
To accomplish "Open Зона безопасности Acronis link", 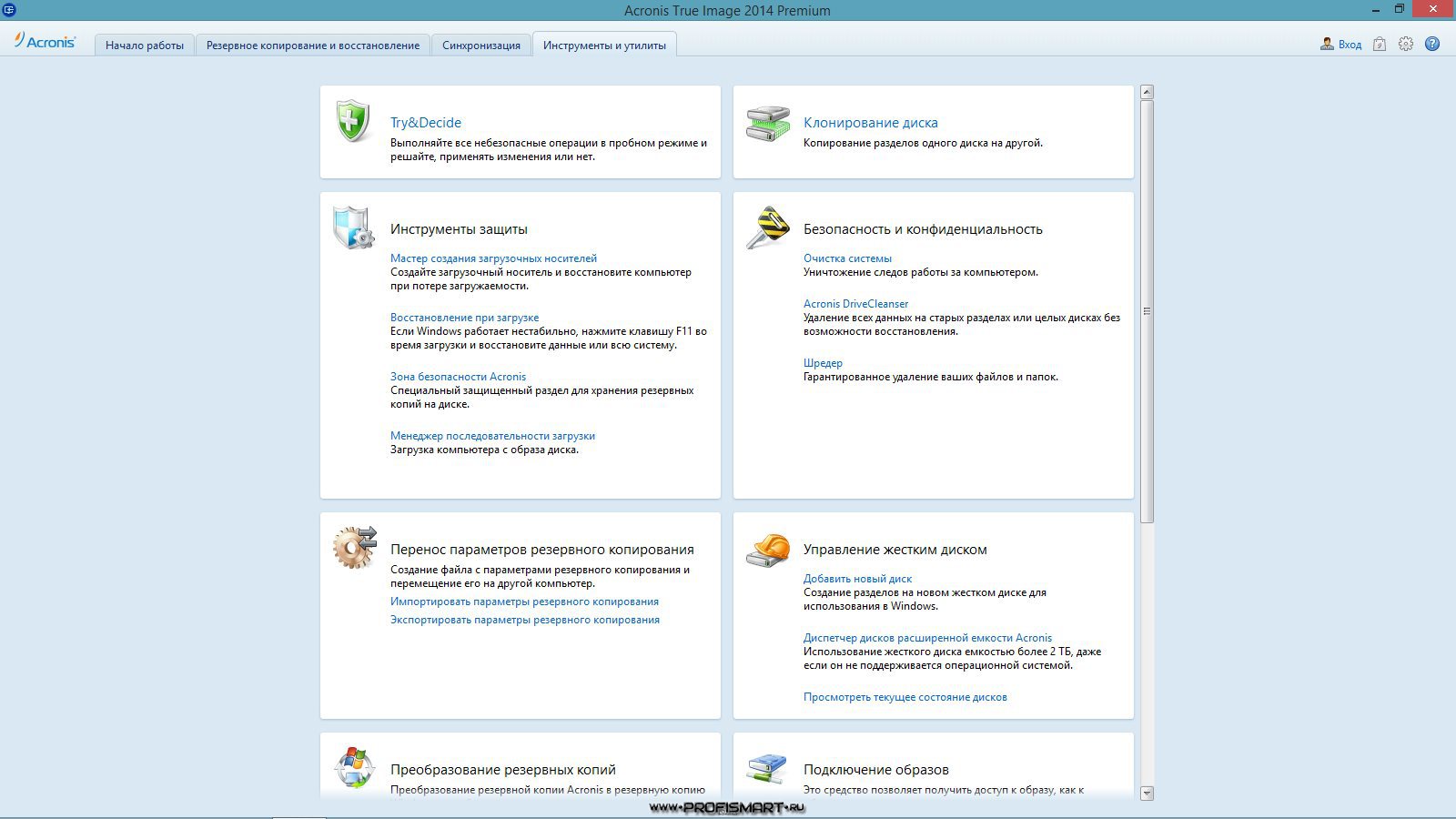I will (x=458, y=377).
